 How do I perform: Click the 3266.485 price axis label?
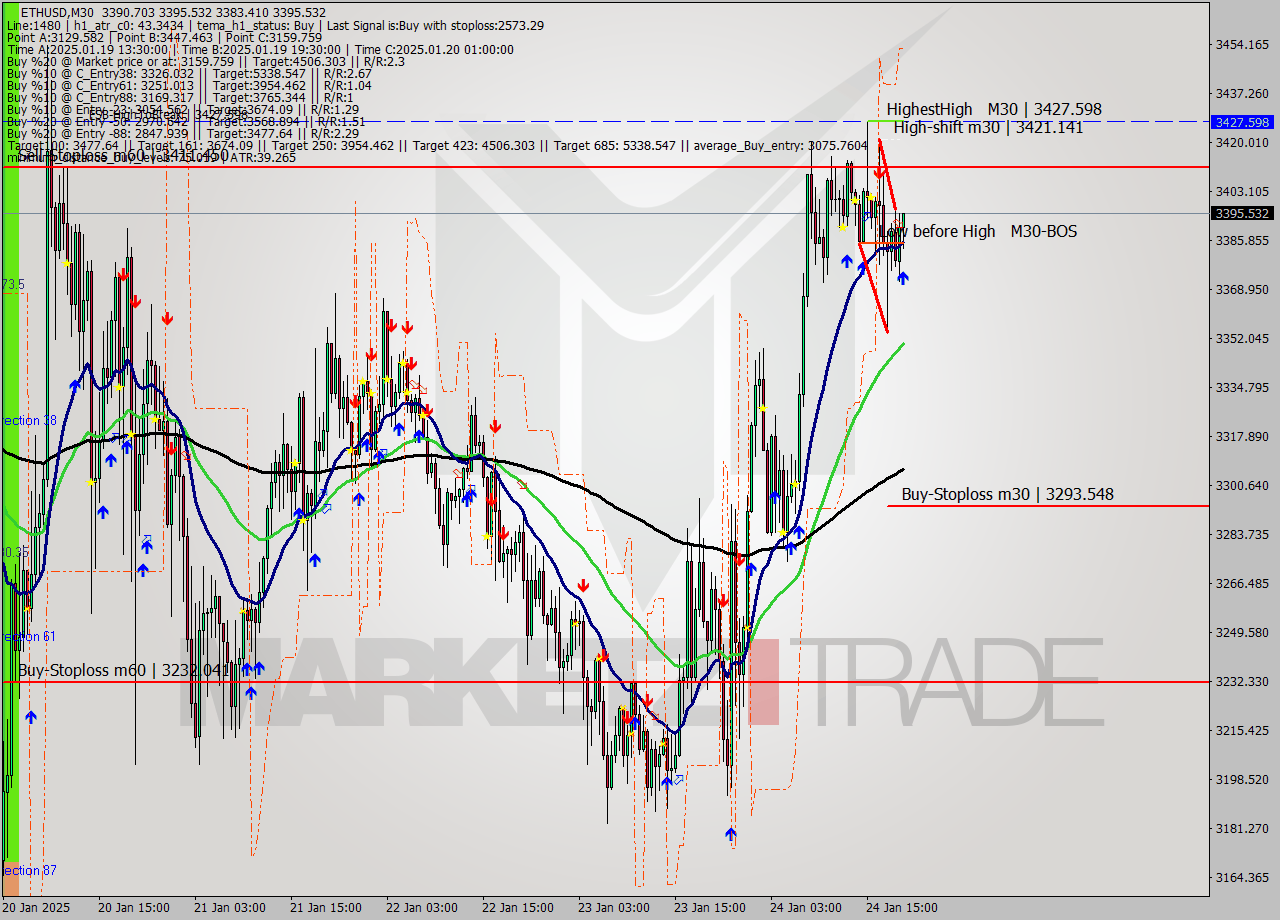pyautogui.click(x=1241, y=583)
